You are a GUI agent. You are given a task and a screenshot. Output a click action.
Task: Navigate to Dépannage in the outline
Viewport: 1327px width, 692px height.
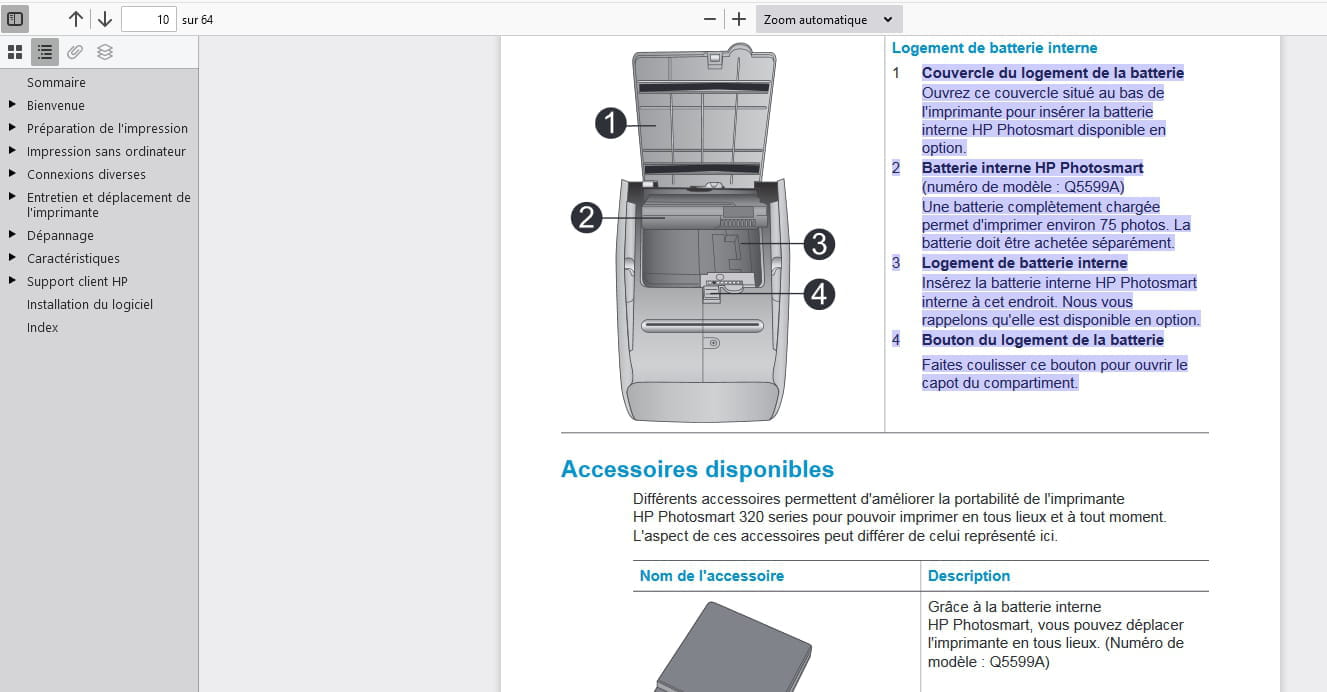[60, 236]
